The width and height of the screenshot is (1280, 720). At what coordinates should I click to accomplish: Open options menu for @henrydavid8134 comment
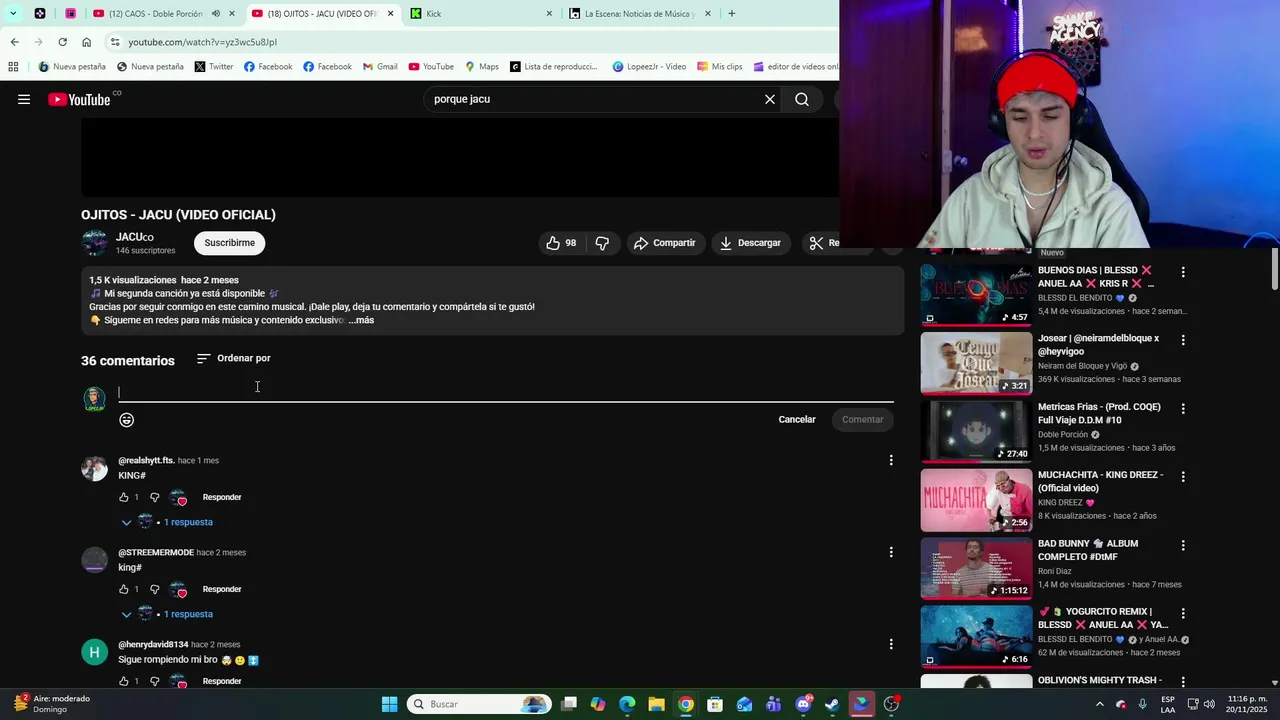coord(891,644)
